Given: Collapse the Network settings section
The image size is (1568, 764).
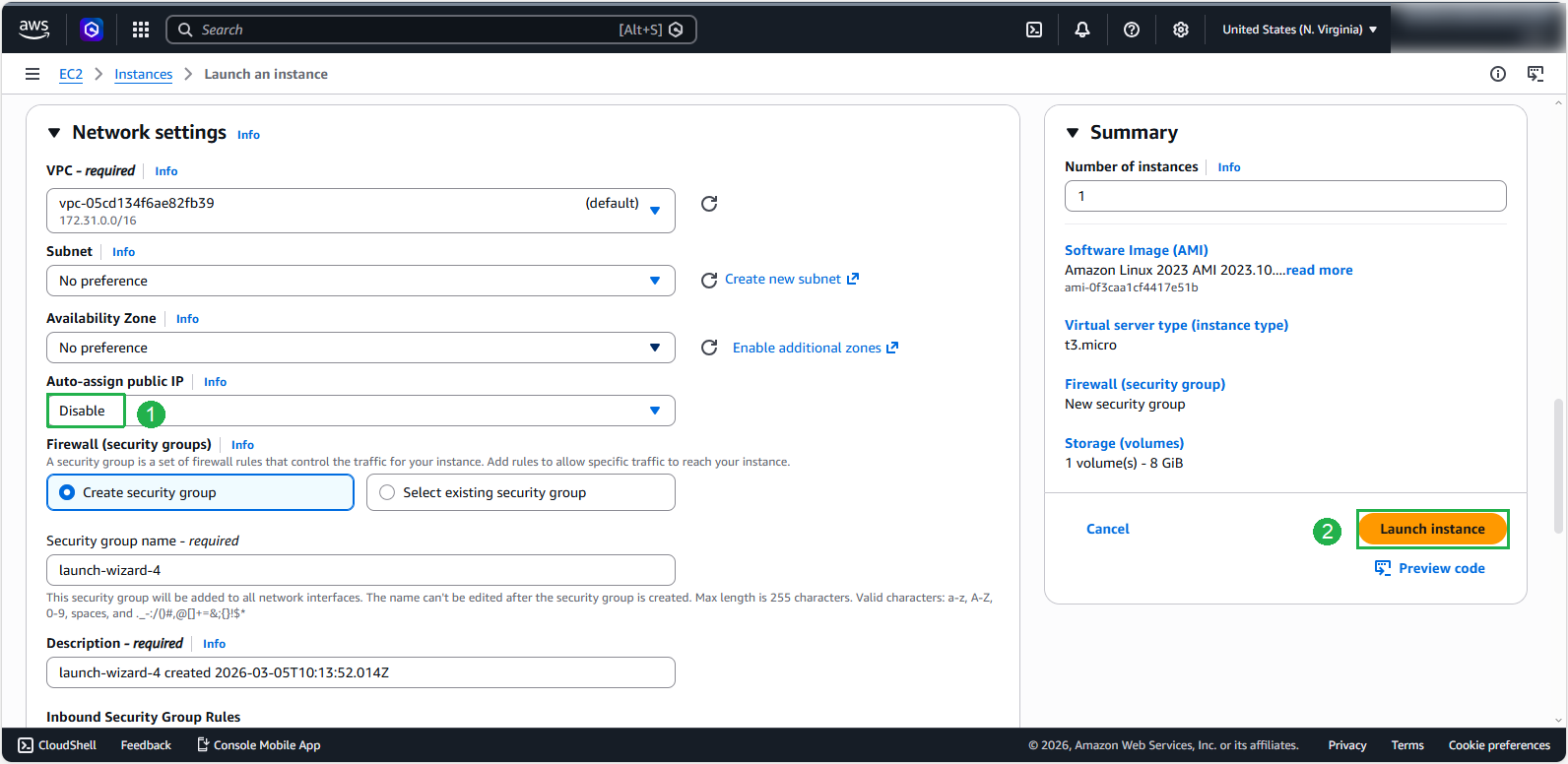Looking at the screenshot, I should pos(54,133).
